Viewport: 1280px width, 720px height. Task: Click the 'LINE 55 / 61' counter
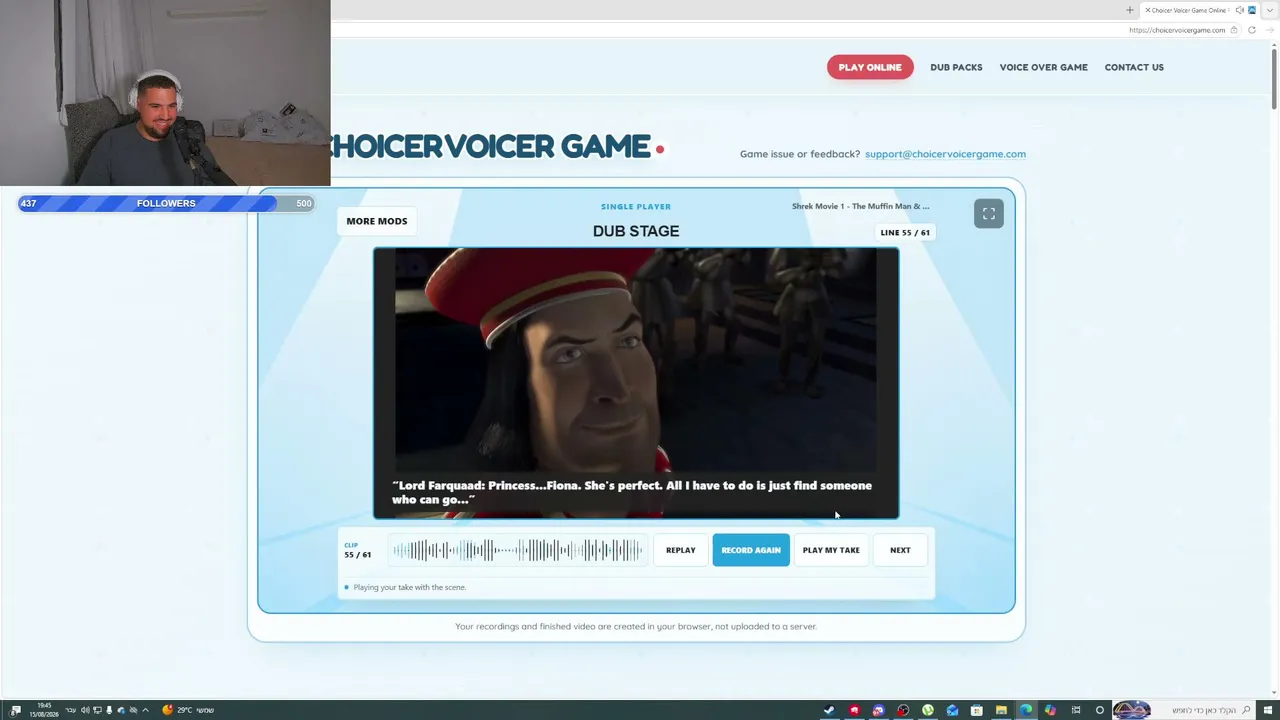[905, 233]
